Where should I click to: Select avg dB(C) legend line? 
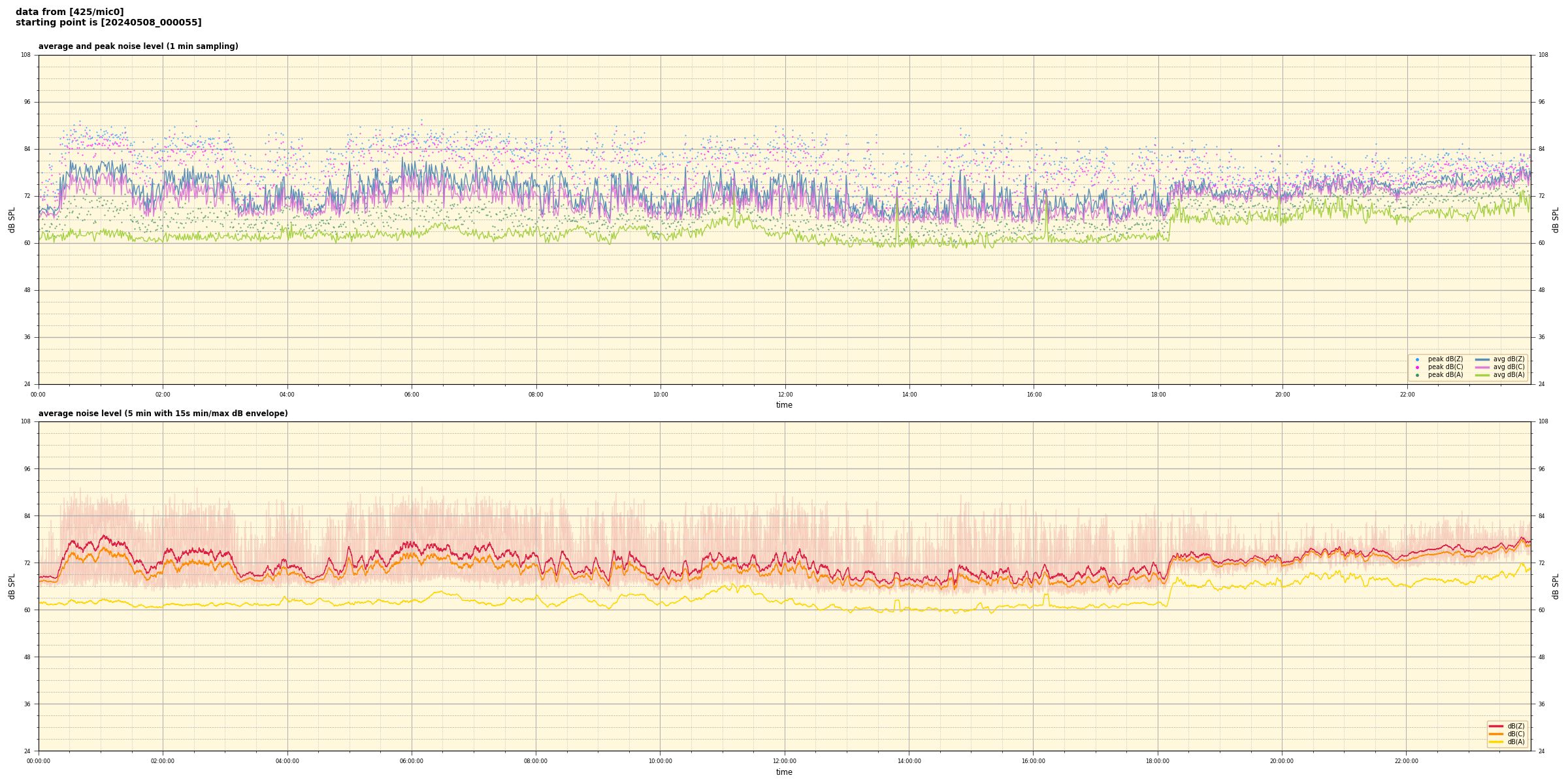(1482, 367)
